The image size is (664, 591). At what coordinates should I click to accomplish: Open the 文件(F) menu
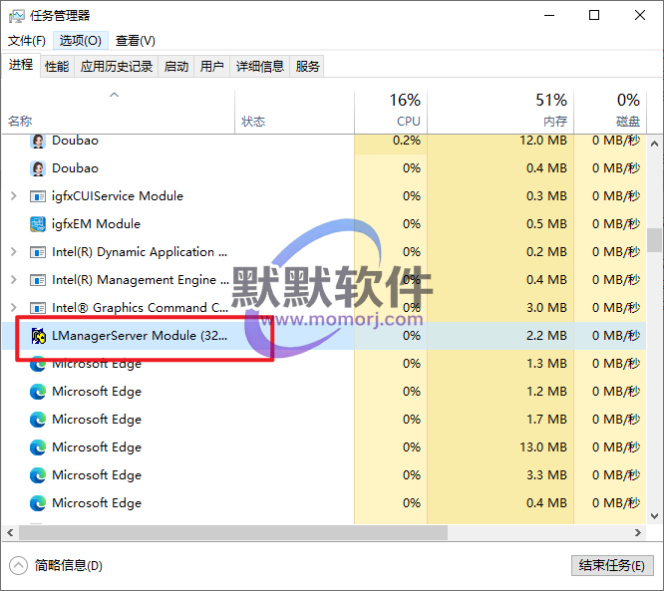(27, 40)
